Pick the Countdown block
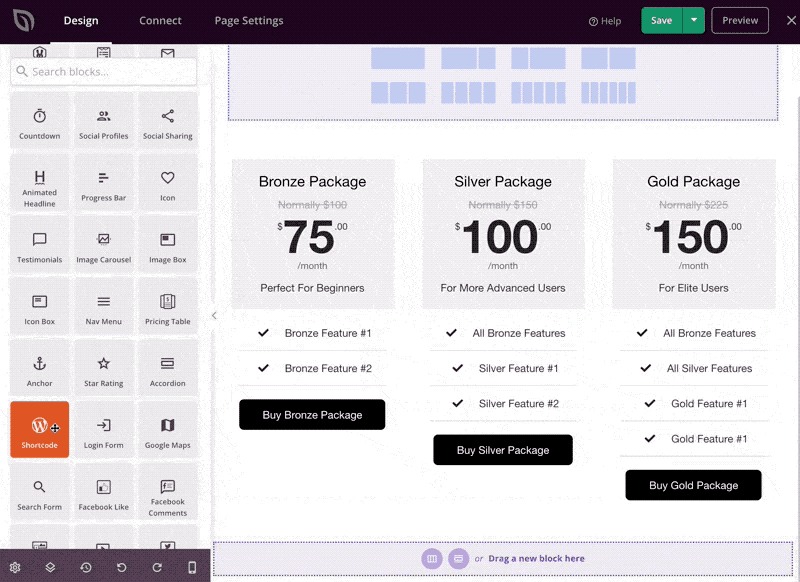Screen dimensions: 800x582 [40, 122]
